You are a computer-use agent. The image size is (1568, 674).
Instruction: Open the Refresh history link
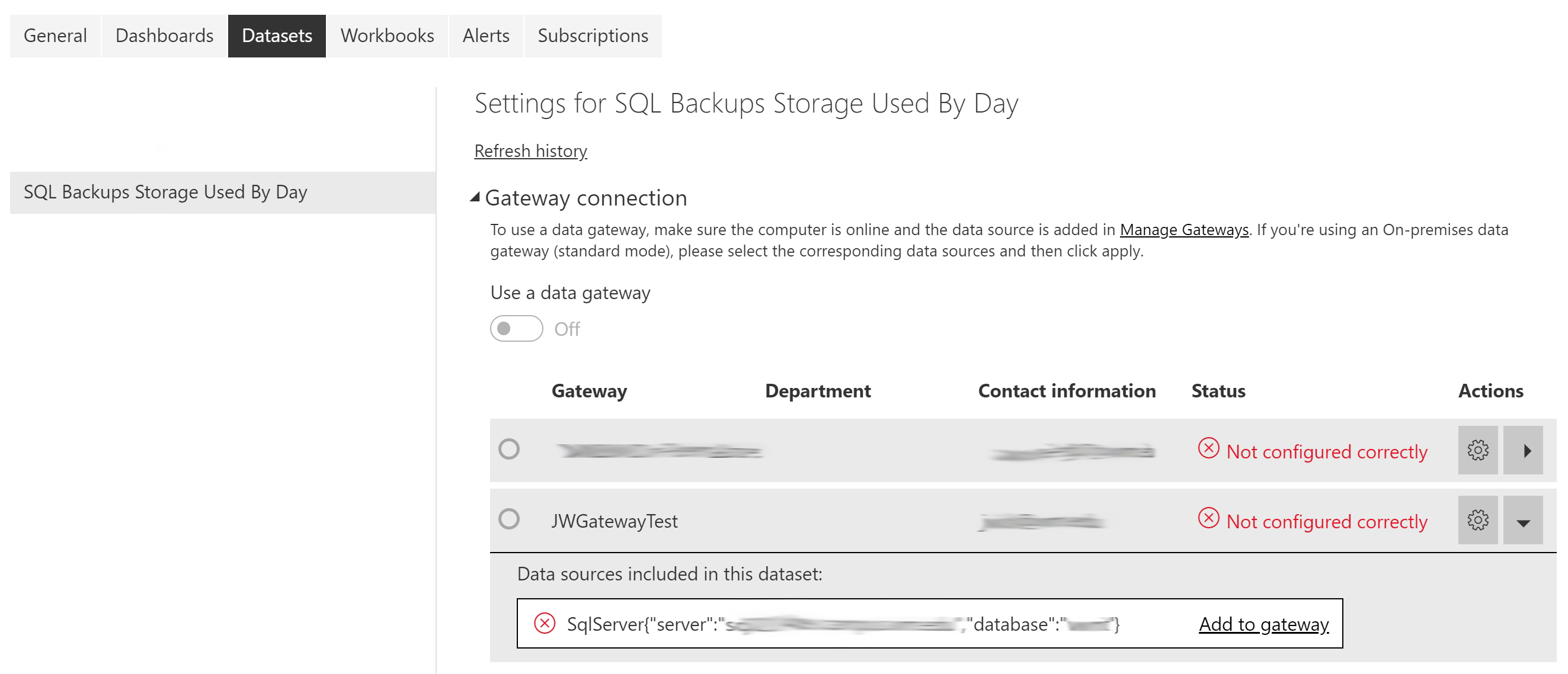coord(530,151)
